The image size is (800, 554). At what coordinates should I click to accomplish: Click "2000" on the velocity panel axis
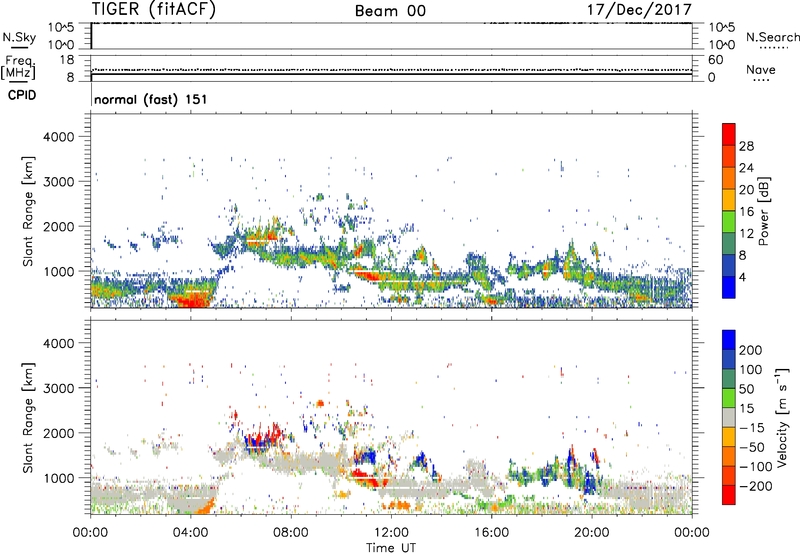coord(59,433)
